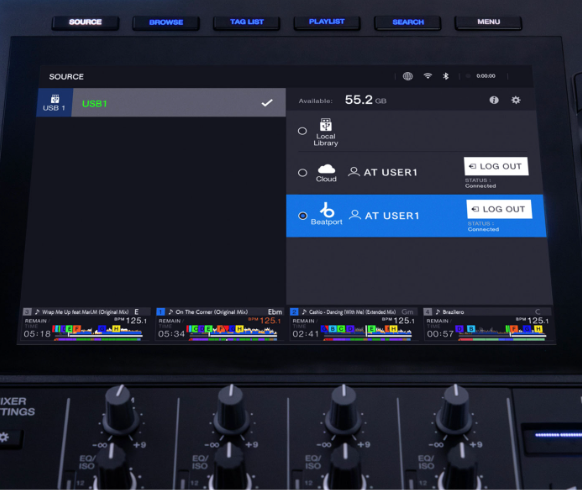Click the rightmost channel trim knob
The image size is (582, 490).
[455, 410]
